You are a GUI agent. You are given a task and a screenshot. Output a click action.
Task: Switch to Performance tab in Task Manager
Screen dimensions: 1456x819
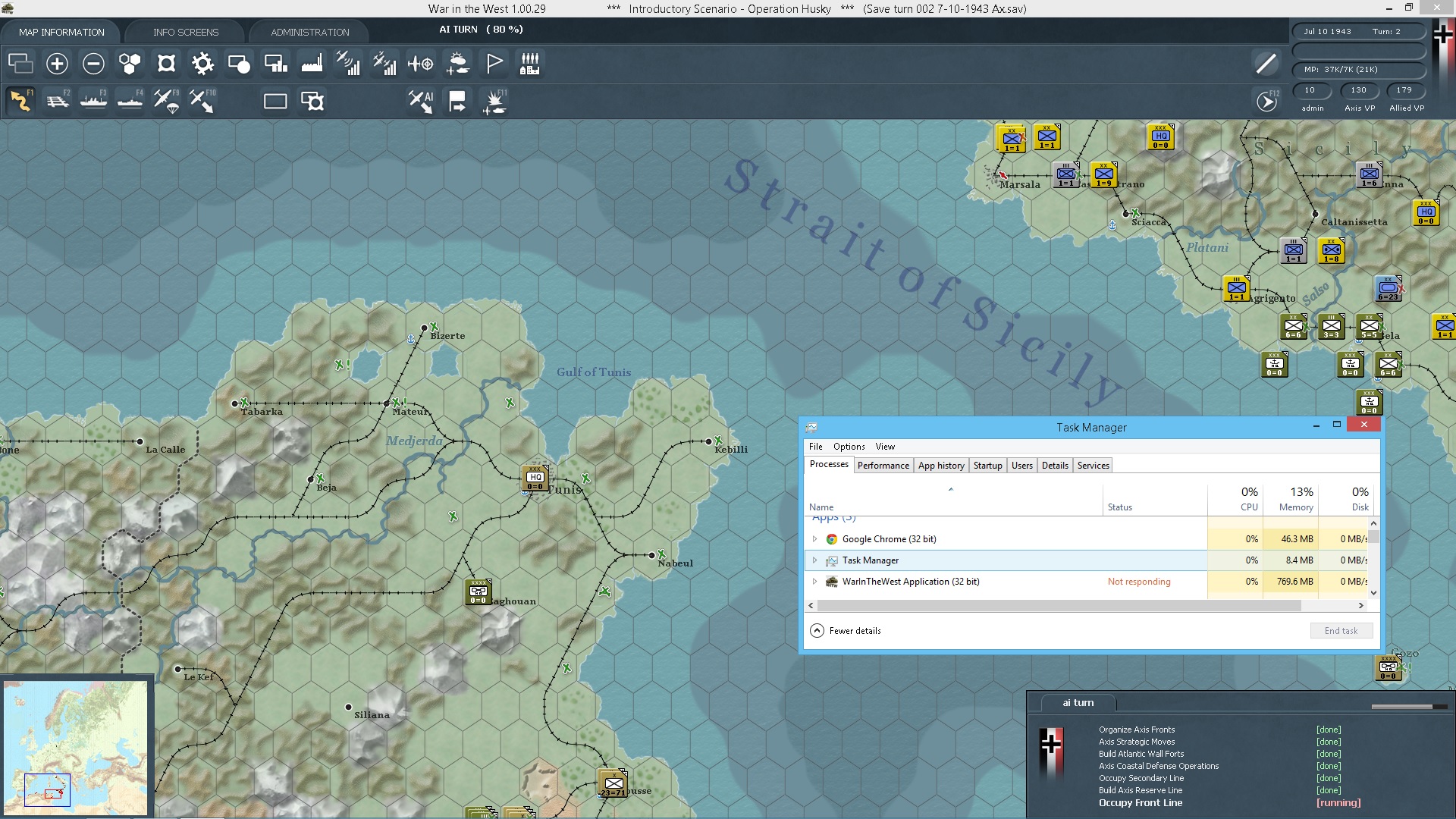coord(883,466)
